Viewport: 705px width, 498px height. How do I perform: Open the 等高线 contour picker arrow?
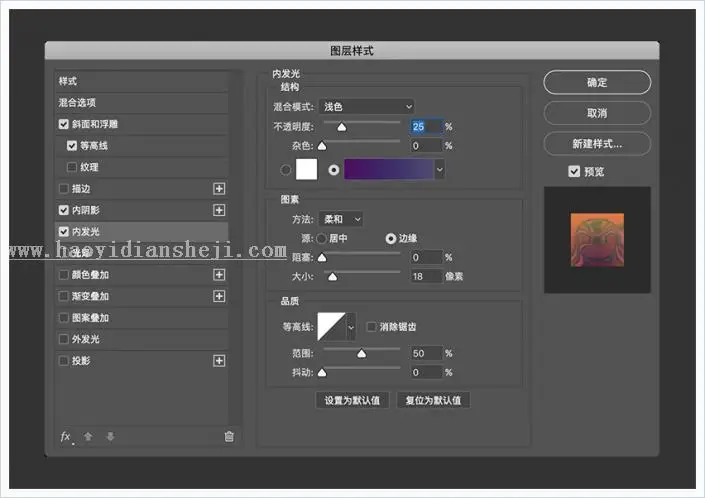coord(351,327)
